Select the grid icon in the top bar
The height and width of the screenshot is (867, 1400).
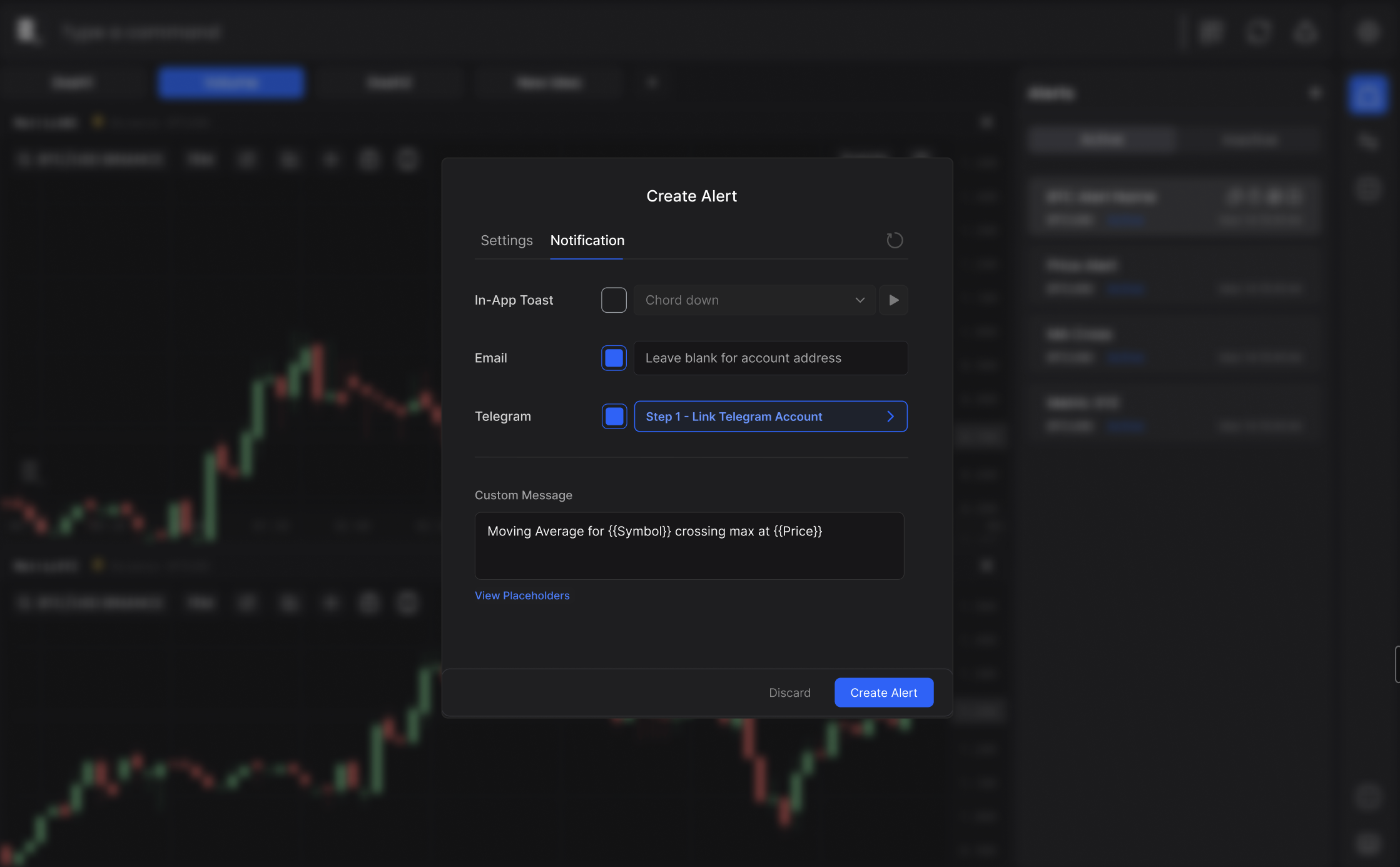pyautogui.click(x=1211, y=32)
